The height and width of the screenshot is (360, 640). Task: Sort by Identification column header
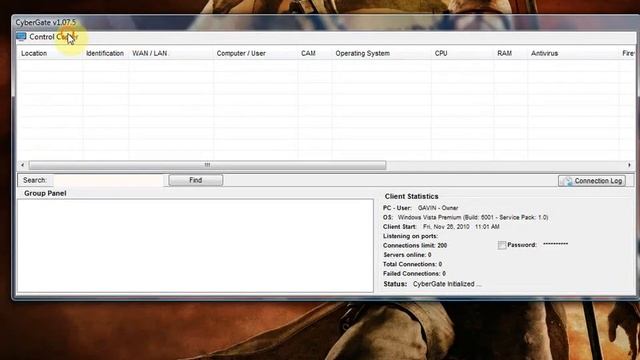pyautogui.click(x=105, y=53)
